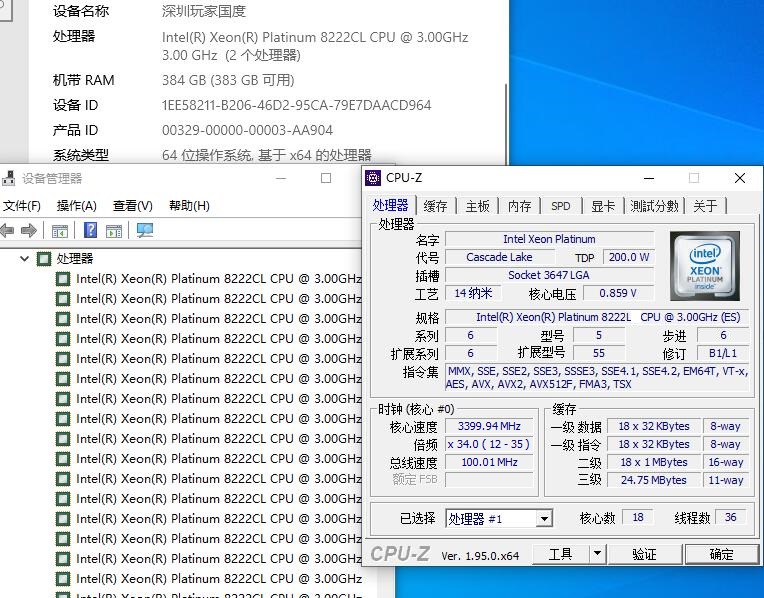The height and width of the screenshot is (598, 764).
Task: Maximize the Device Manager window
Action: [326, 178]
